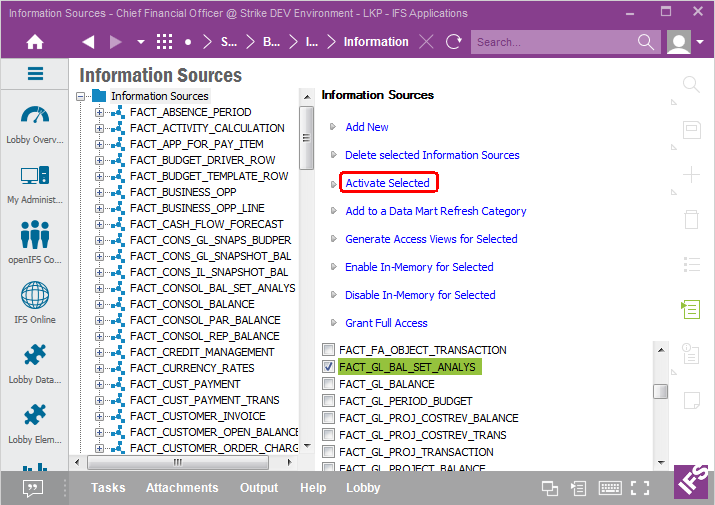715x505 pixels.
Task: Click the refresh icon beside the breadcrumb
Action: click(454, 42)
